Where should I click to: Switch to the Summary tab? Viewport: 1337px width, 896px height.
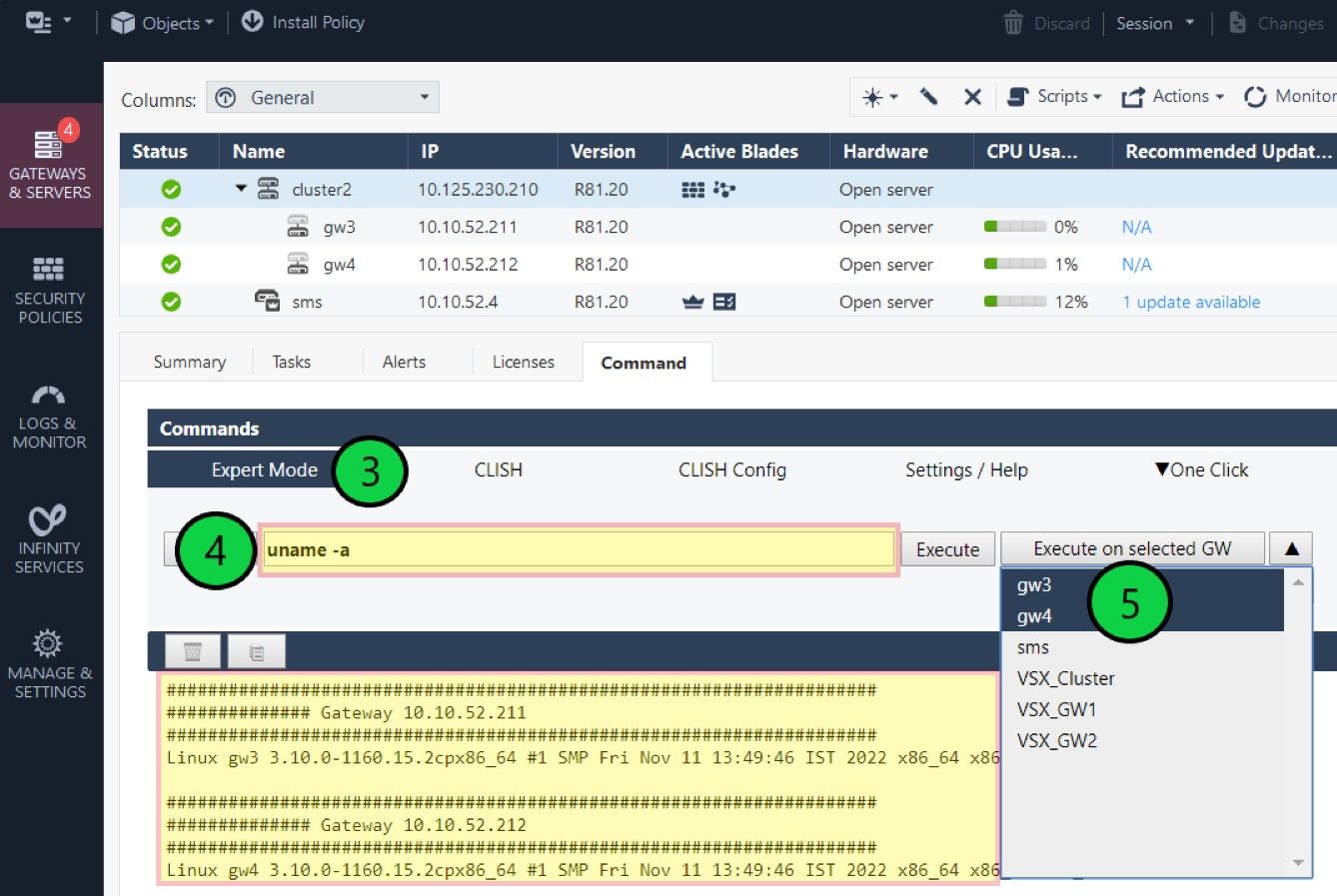(188, 362)
